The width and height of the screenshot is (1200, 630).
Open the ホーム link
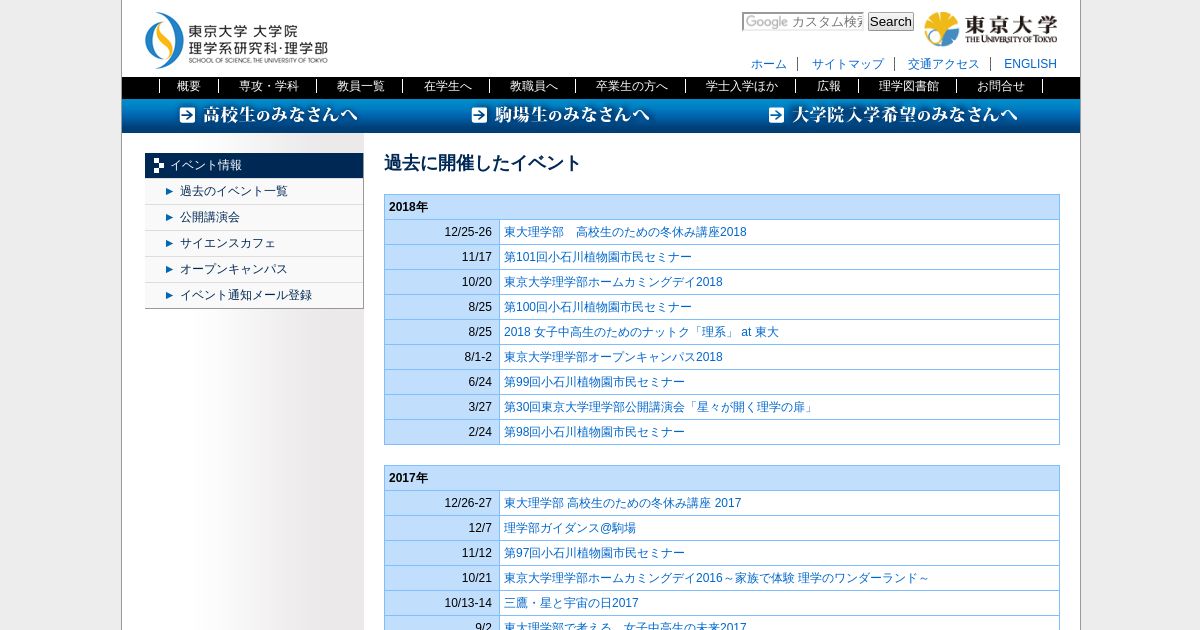[769, 64]
